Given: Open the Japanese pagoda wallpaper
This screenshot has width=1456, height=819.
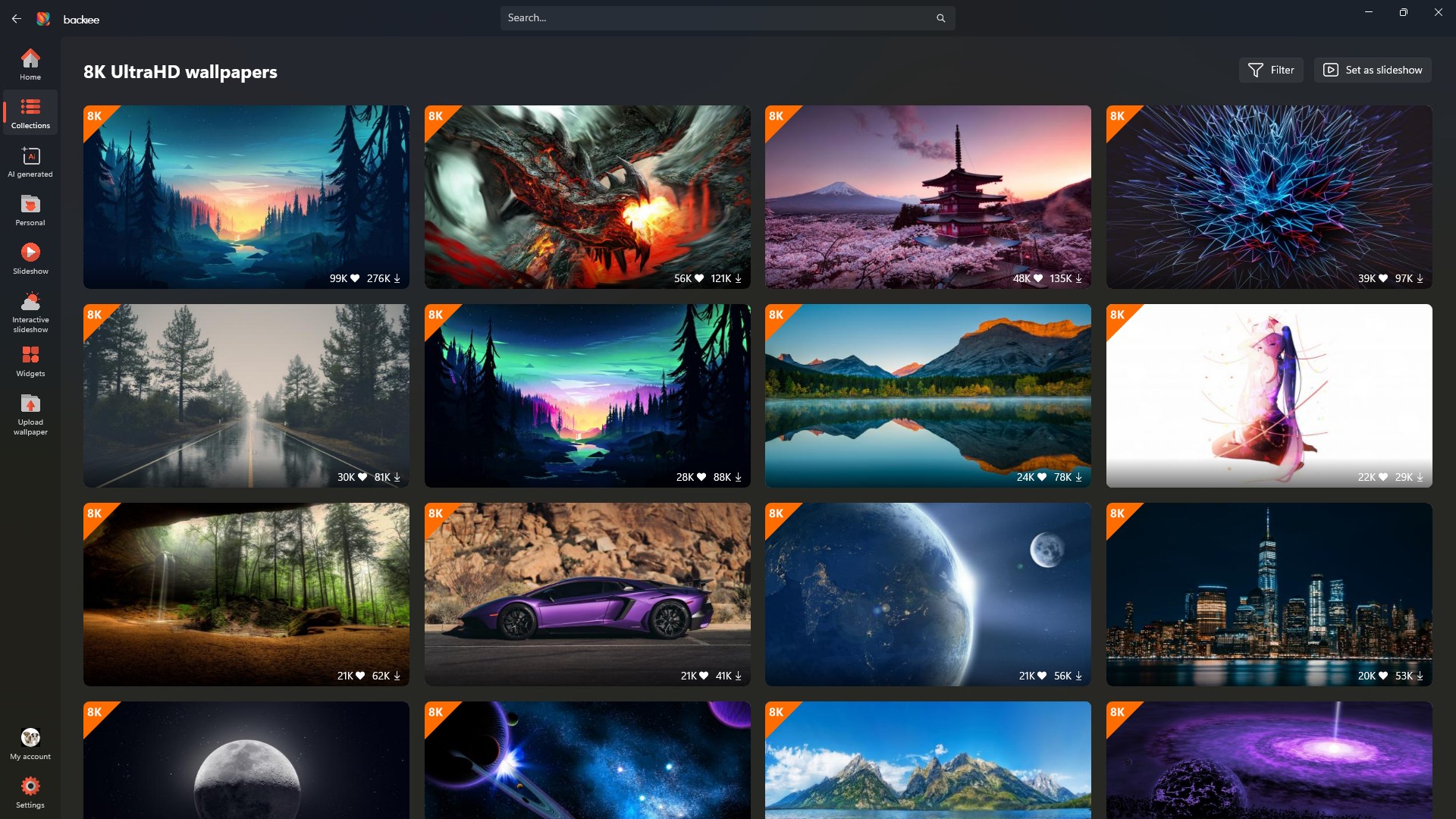Looking at the screenshot, I should pyautogui.click(x=927, y=197).
